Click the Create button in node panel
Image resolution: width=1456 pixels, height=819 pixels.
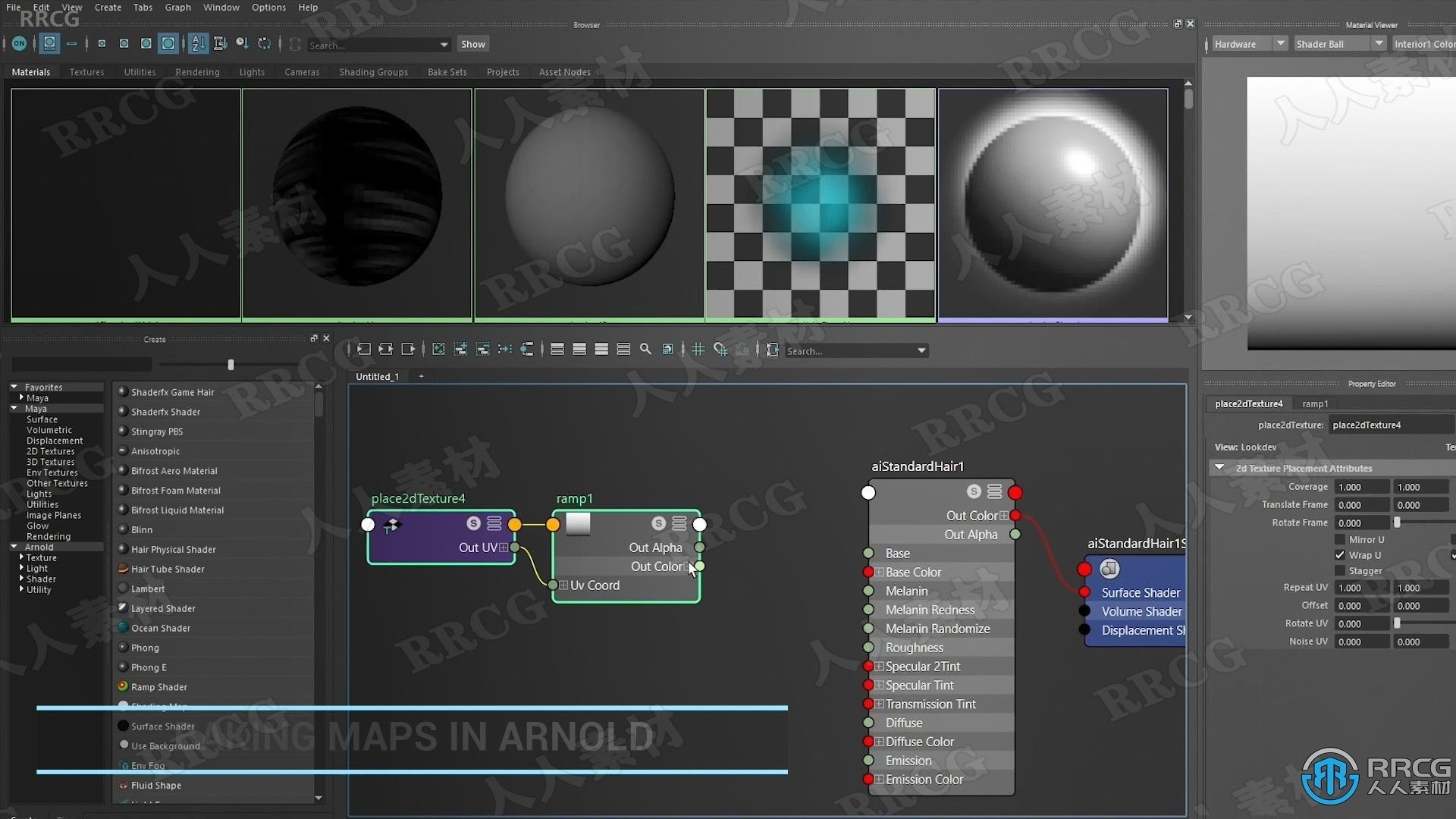[x=155, y=338]
